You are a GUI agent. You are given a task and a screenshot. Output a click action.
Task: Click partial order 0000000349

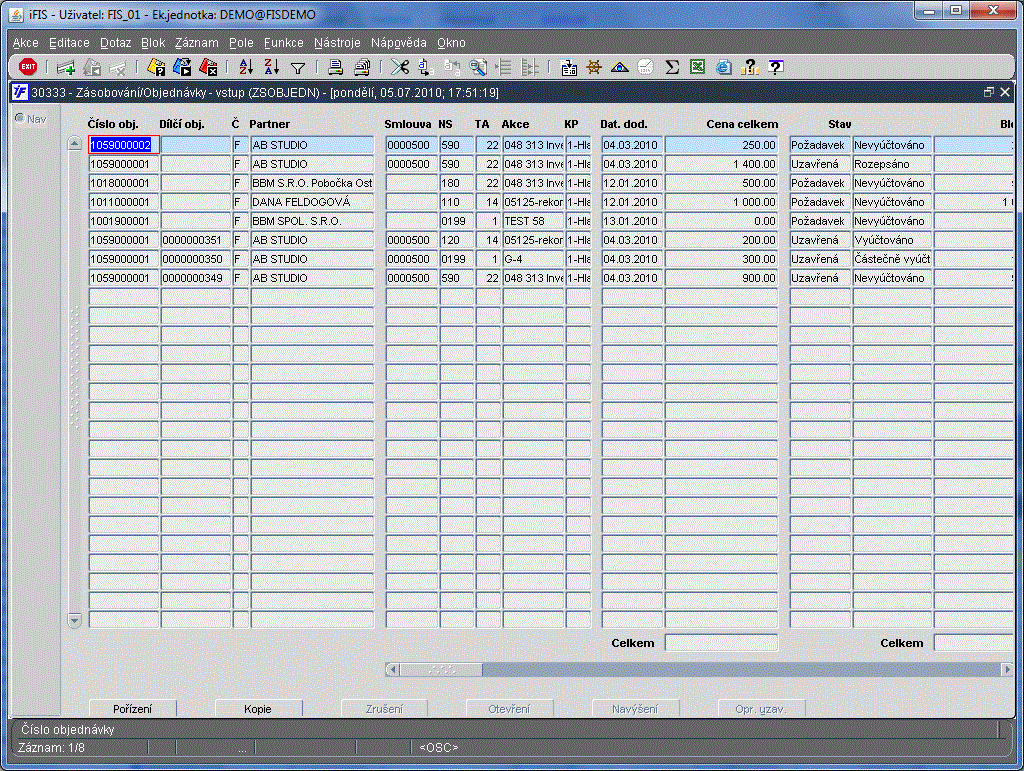pos(196,278)
